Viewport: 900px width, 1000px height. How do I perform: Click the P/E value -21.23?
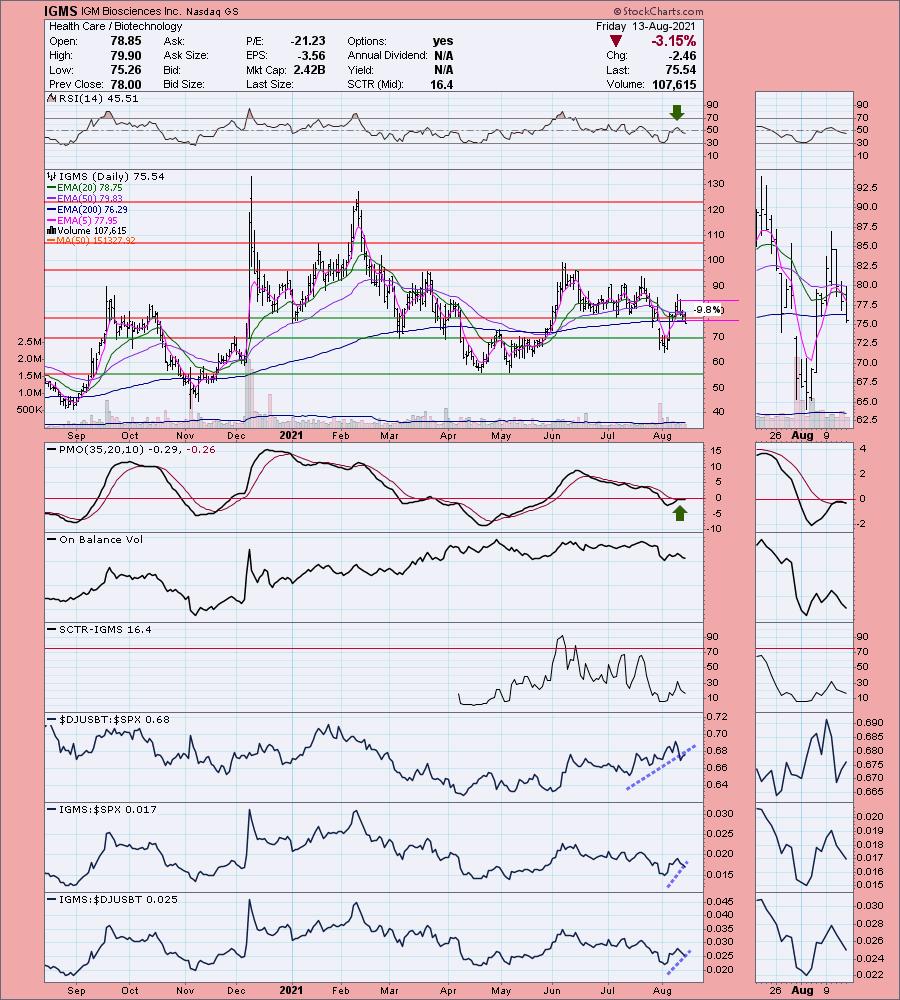coord(308,41)
